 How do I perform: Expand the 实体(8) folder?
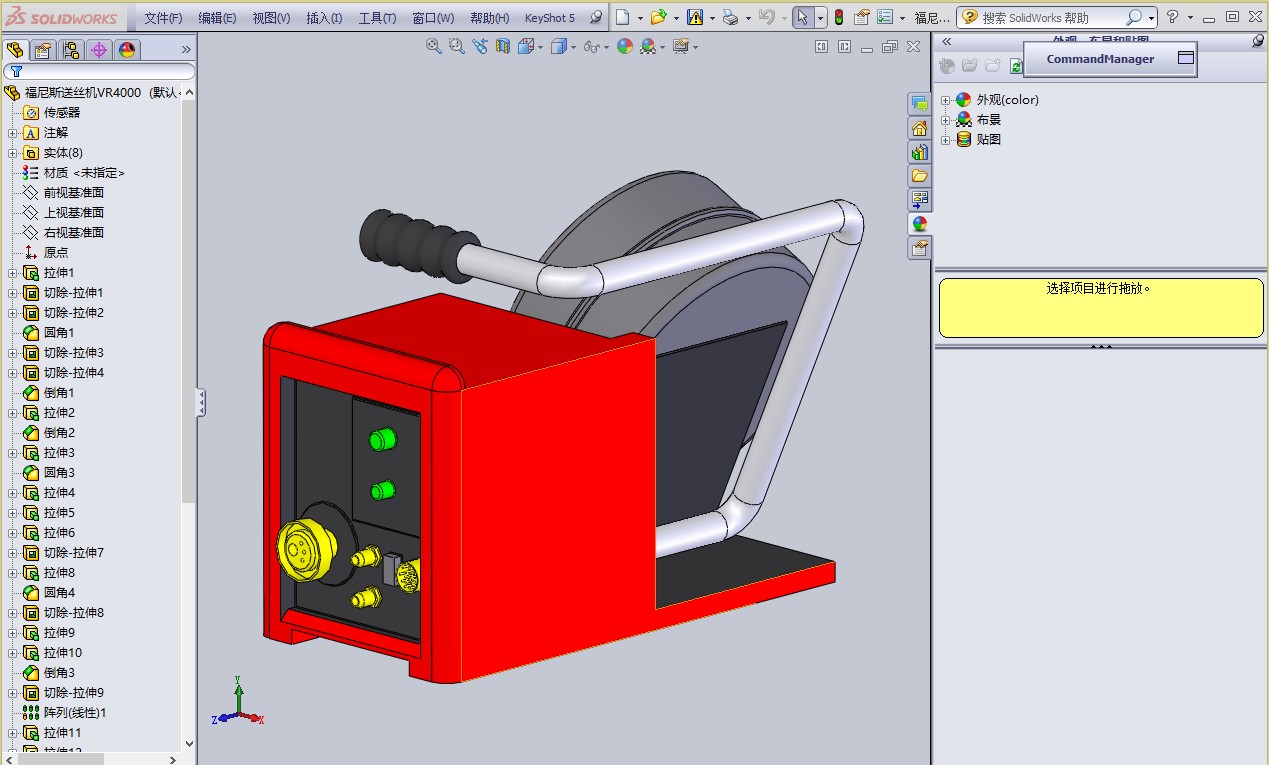tap(12, 152)
